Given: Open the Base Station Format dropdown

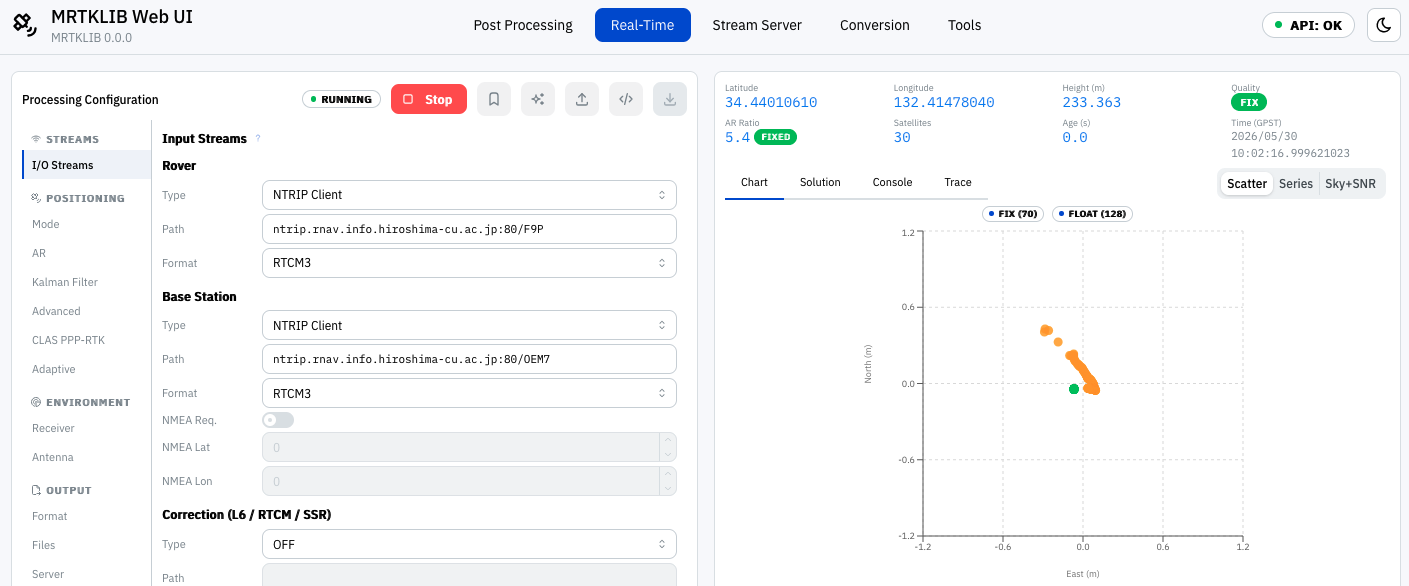Looking at the screenshot, I should tap(469, 393).
